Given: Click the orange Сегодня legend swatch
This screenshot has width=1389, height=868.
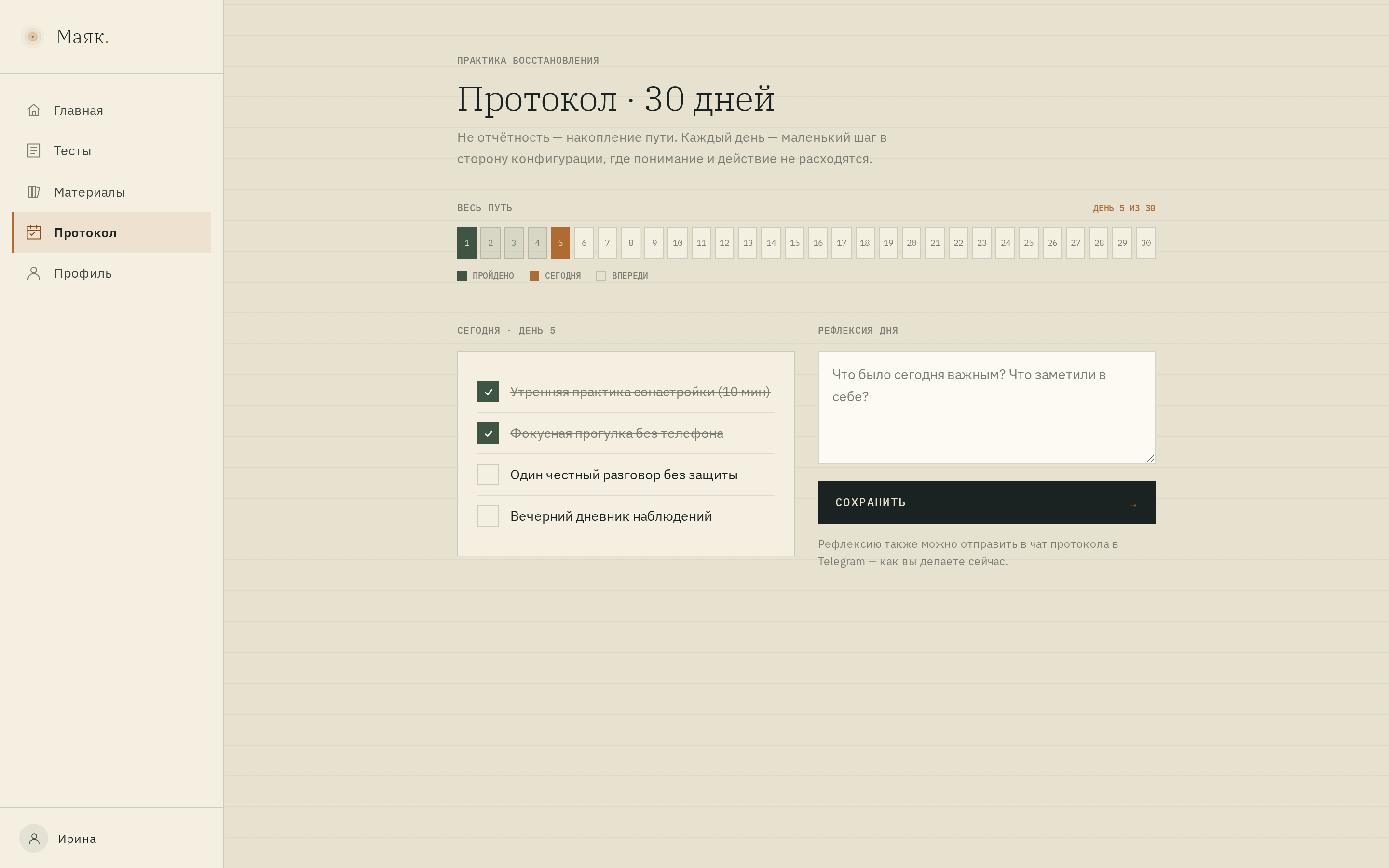Looking at the screenshot, I should pyautogui.click(x=534, y=275).
